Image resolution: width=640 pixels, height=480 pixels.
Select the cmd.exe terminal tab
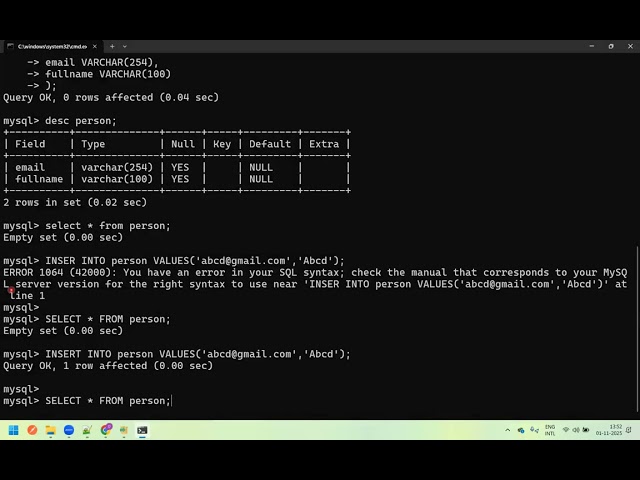52,47
